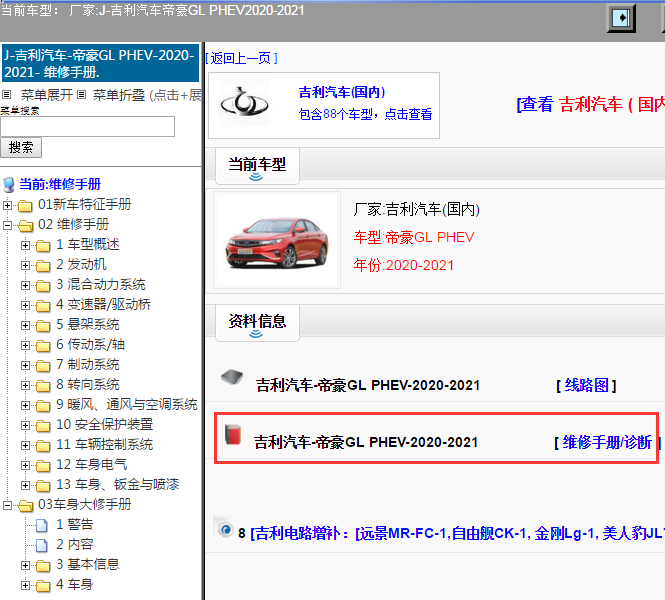Select tree item 13 车身、钣金与喷漆

(x=117, y=485)
